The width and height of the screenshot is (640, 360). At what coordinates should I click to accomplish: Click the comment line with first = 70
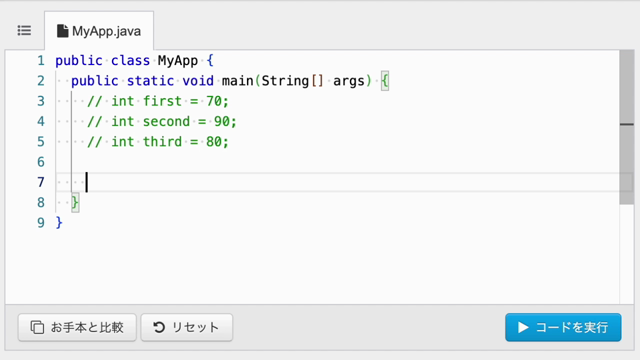tap(158, 101)
